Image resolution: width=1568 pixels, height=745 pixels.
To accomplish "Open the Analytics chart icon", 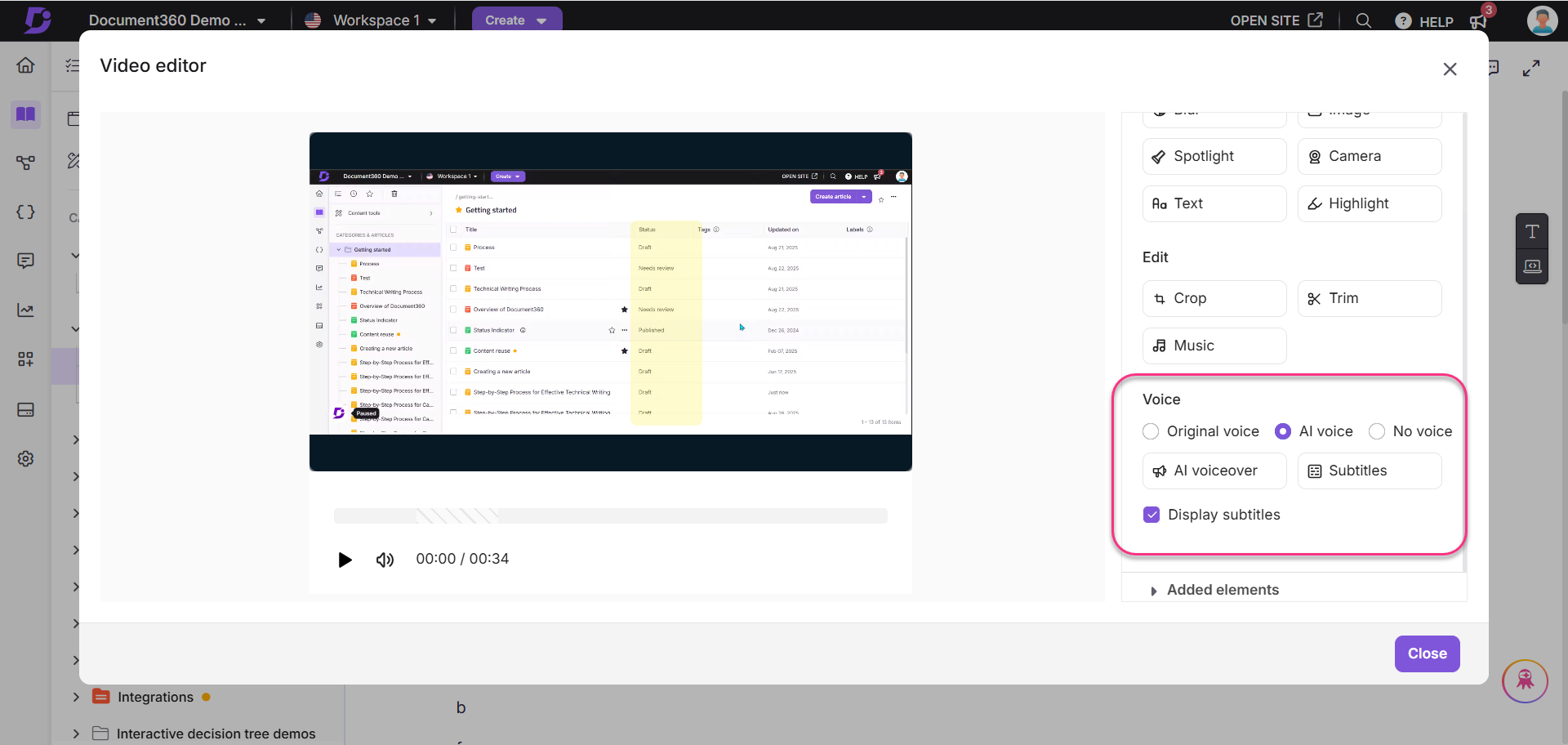I will point(25,310).
